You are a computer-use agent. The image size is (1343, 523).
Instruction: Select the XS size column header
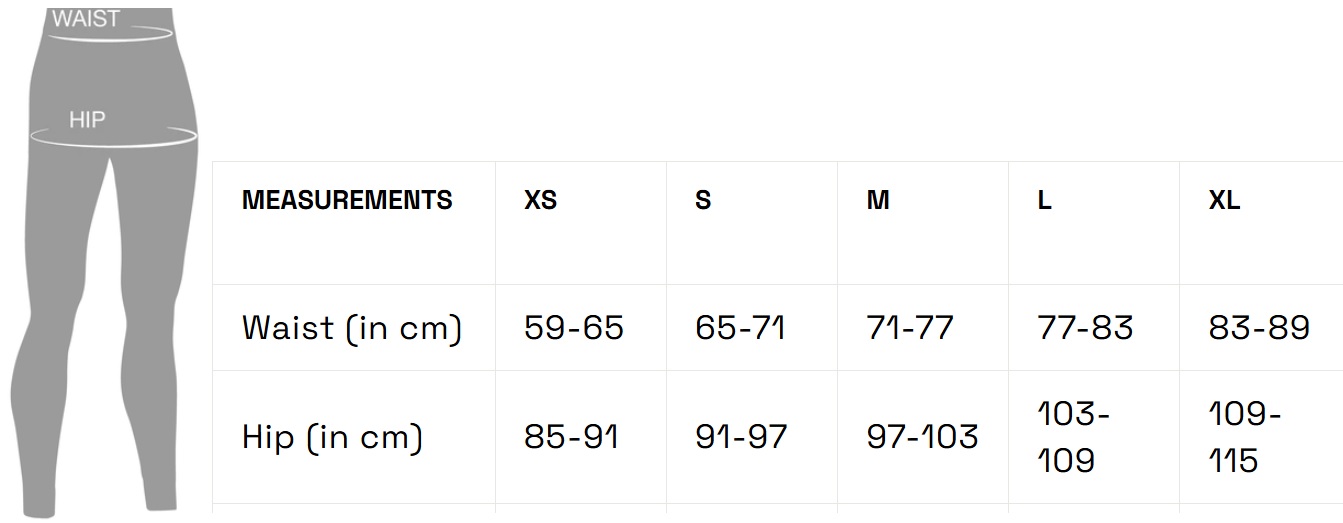coord(541,200)
